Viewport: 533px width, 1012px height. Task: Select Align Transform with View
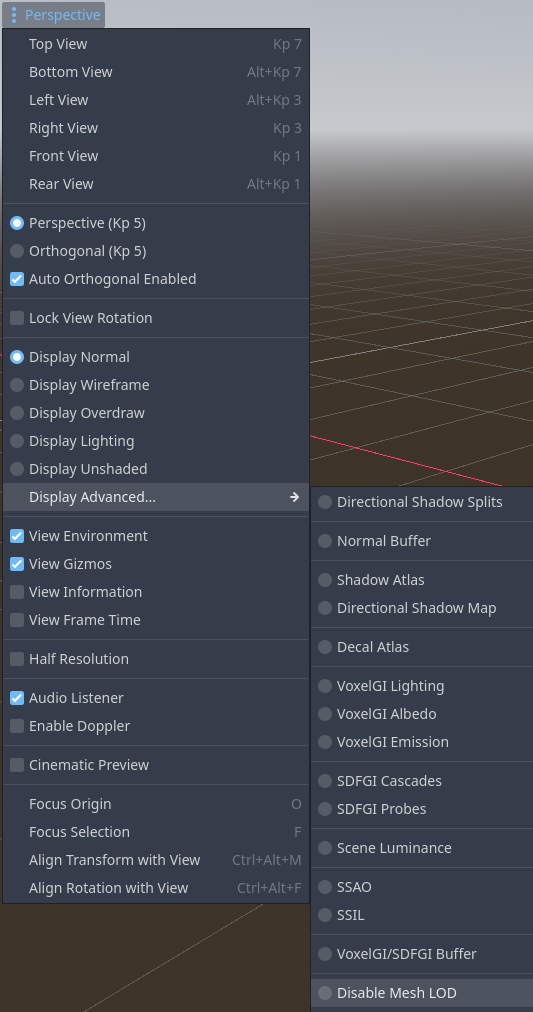(x=156, y=860)
